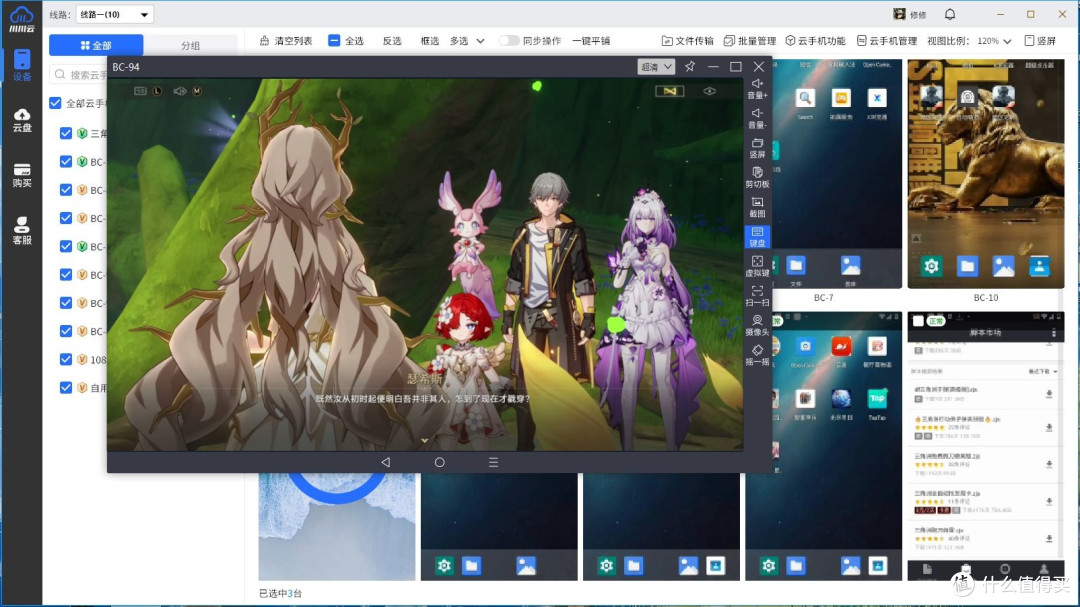Take a 截图 screenshot of BC-94
The image size is (1080, 607).
[757, 207]
